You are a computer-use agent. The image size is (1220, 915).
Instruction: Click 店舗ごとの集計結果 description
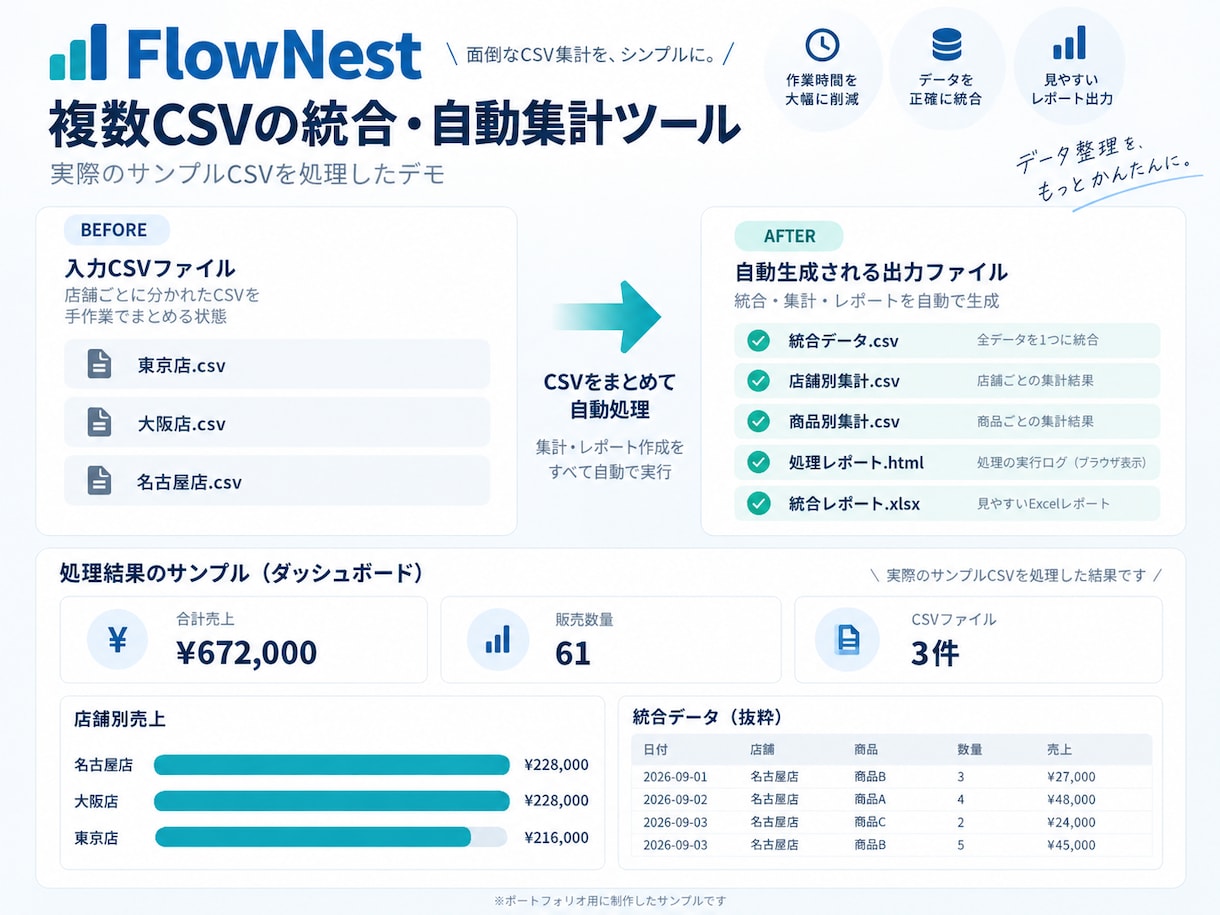[1035, 380]
